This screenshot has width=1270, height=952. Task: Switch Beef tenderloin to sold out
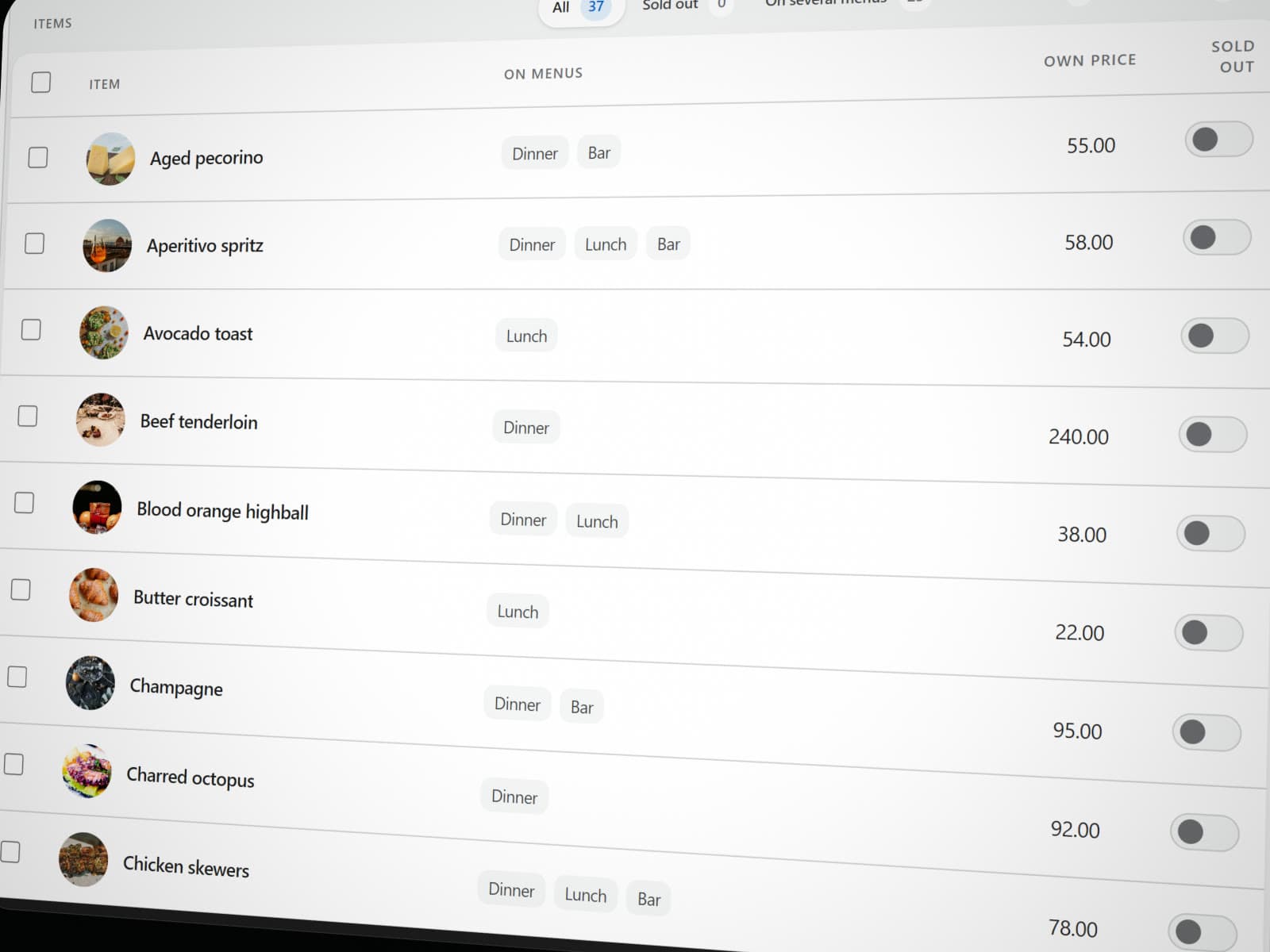1213,434
